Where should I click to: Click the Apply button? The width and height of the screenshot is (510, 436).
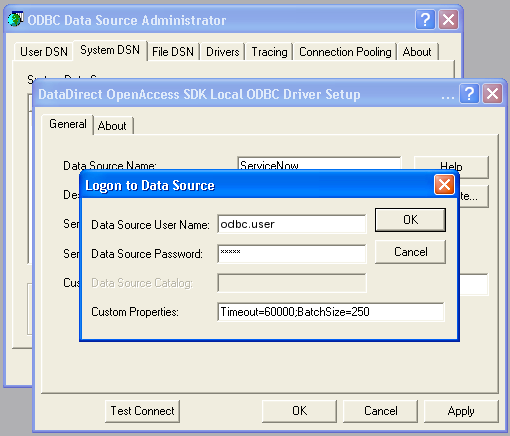(x=461, y=411)
